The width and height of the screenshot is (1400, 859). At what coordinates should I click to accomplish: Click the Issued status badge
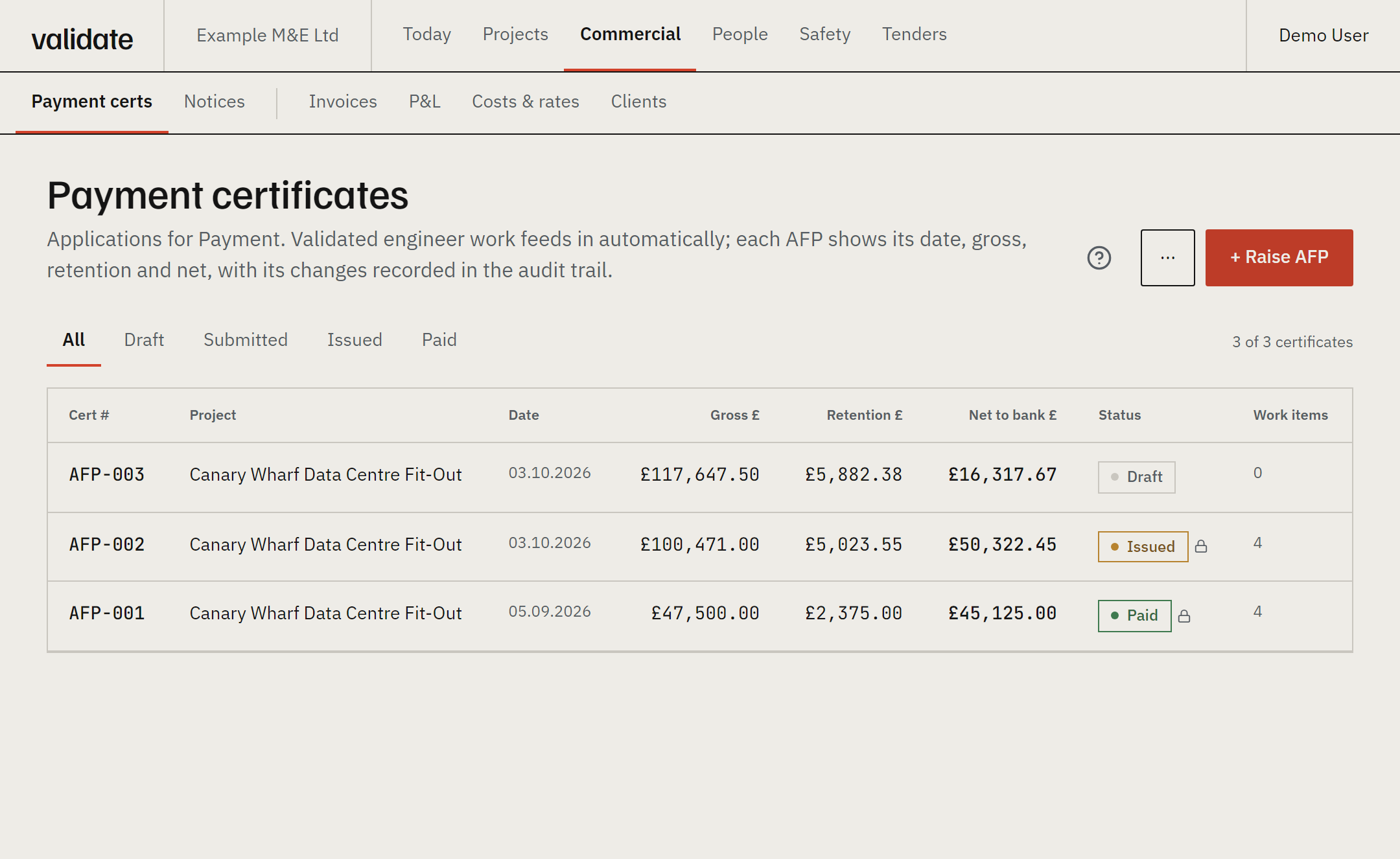point(1143,547)
